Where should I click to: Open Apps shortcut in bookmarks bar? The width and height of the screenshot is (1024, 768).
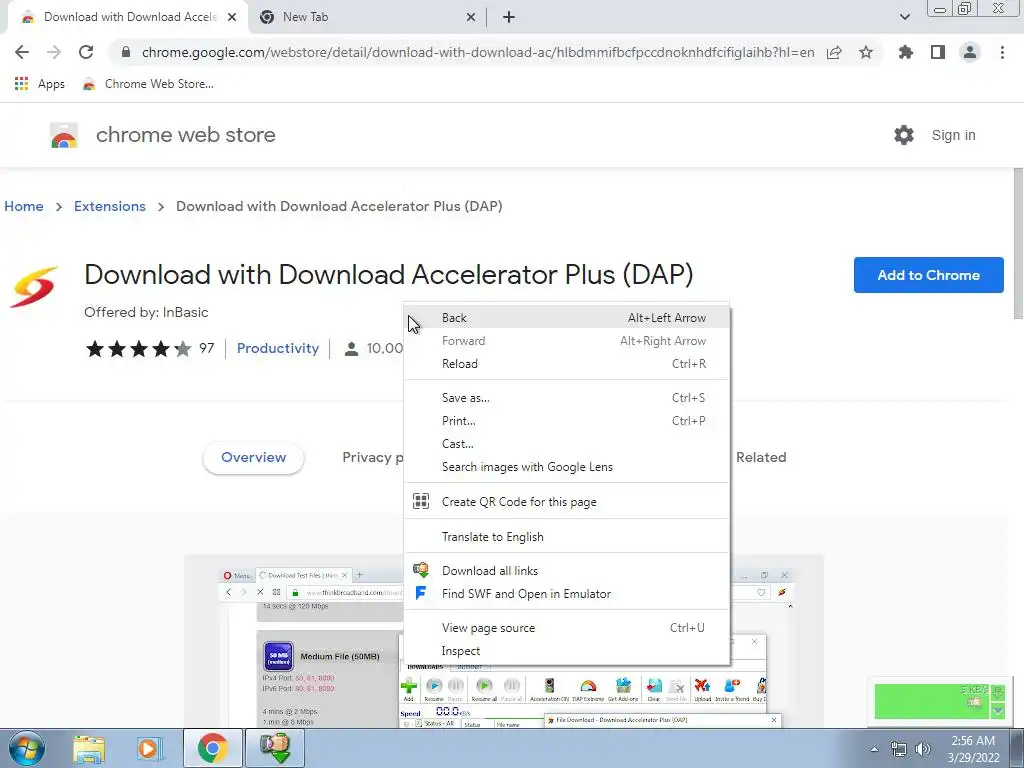pos(40,84)
